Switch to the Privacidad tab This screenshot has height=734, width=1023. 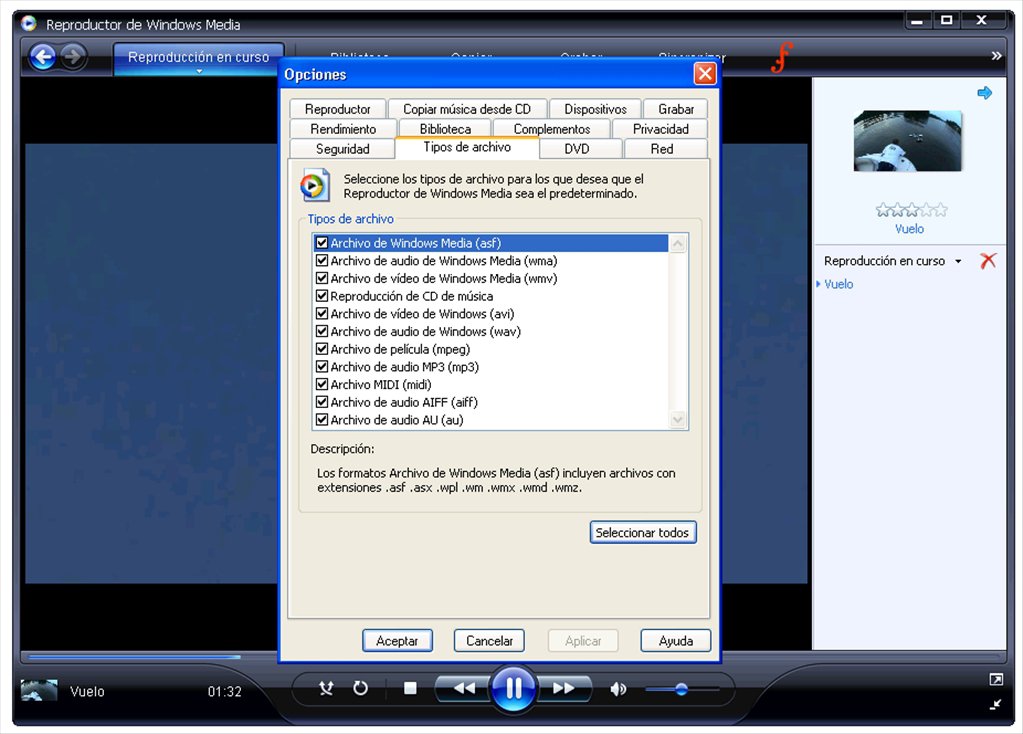click(x=660, y=129)
